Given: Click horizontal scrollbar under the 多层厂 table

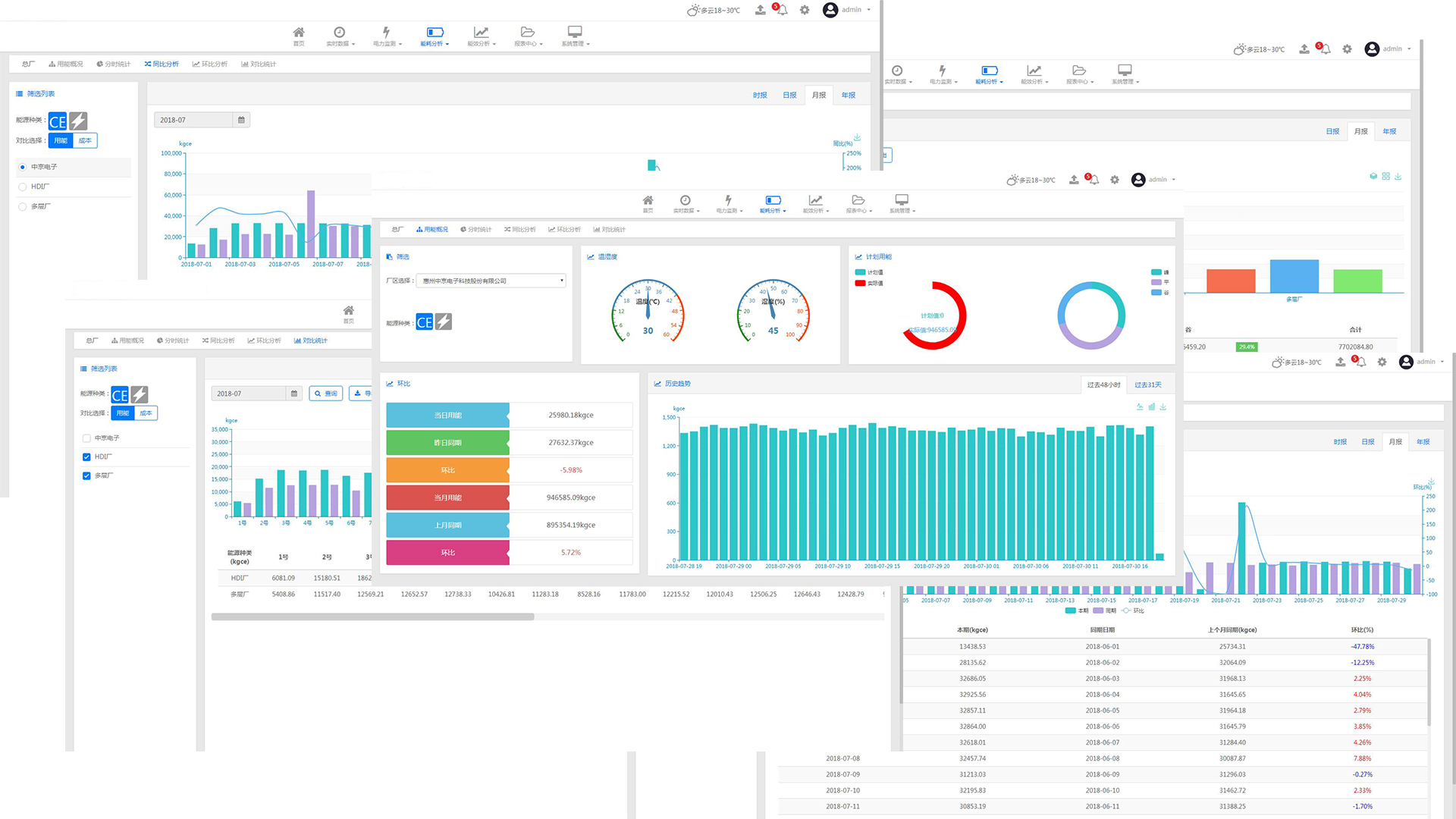Looking at the screenshot, I should point(372,617).
